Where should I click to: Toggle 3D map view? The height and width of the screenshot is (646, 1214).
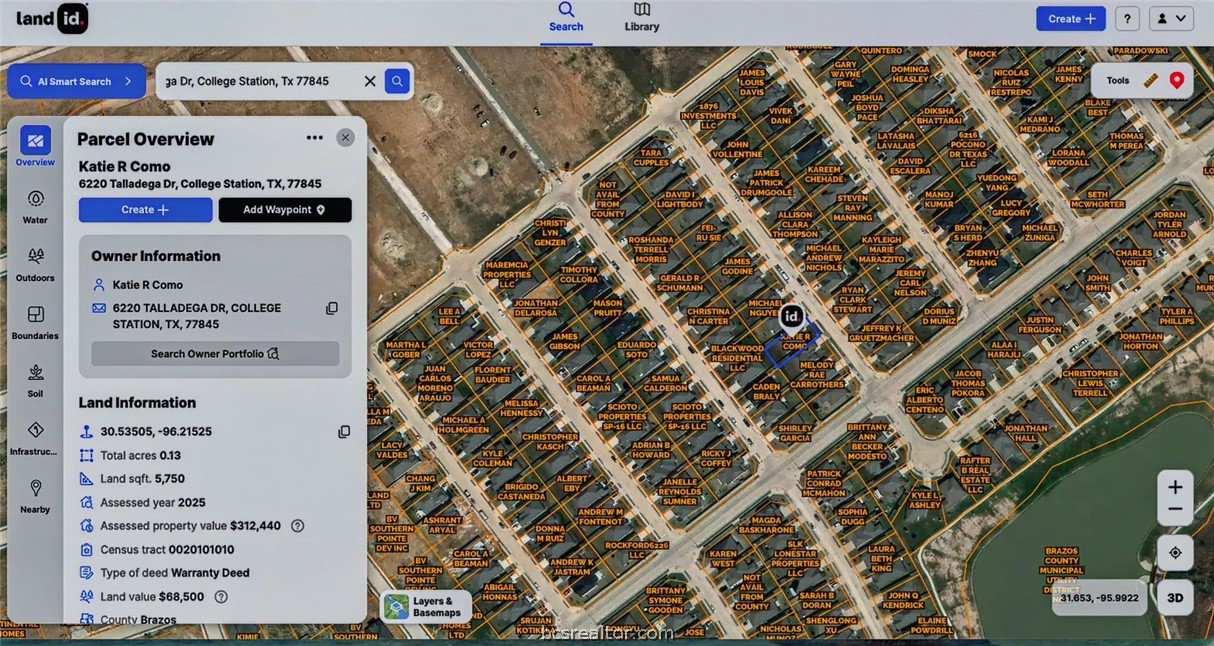1175,598
